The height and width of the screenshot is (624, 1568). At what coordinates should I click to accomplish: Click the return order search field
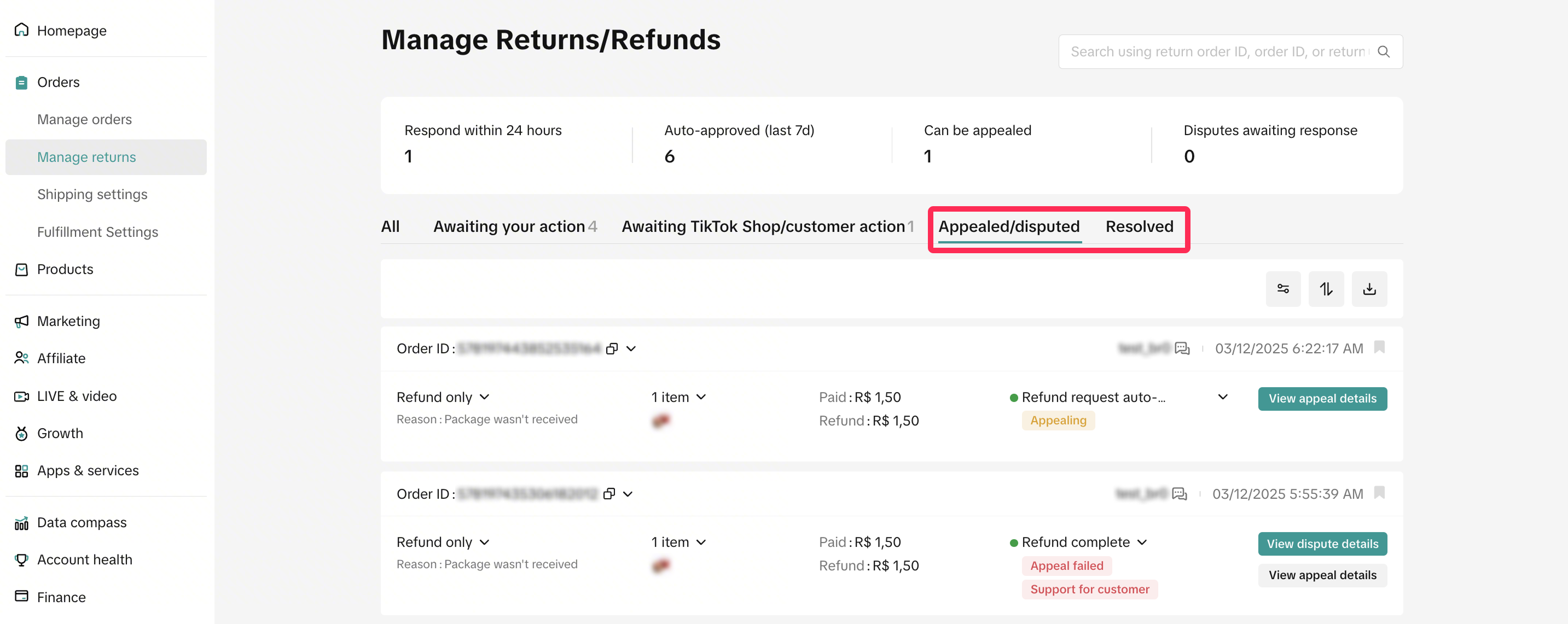click(x=1217, y=52)
